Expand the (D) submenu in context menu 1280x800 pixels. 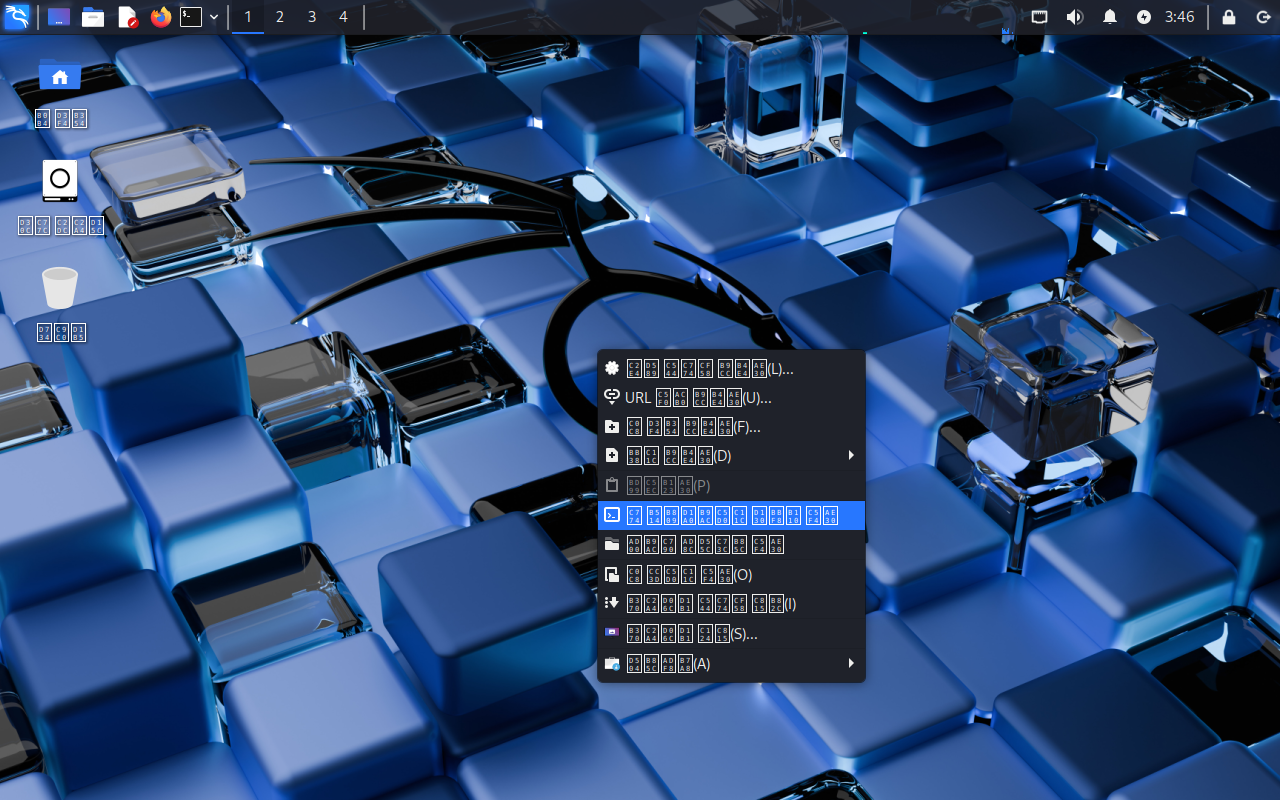[x=731, y=456]
